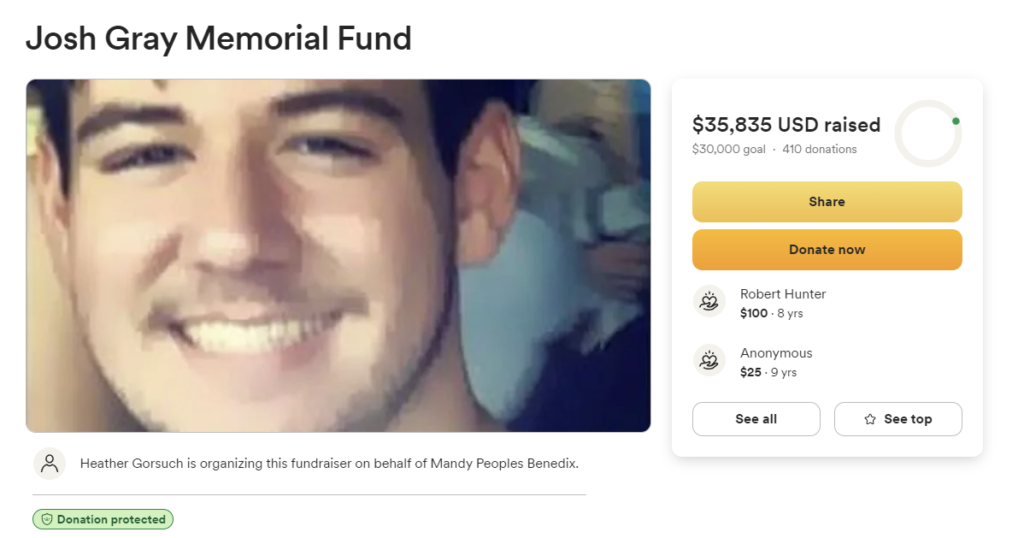The image size is (1024, 538).
Task: Click the $30,000 goal text
Action: click(x=729, y=149)
